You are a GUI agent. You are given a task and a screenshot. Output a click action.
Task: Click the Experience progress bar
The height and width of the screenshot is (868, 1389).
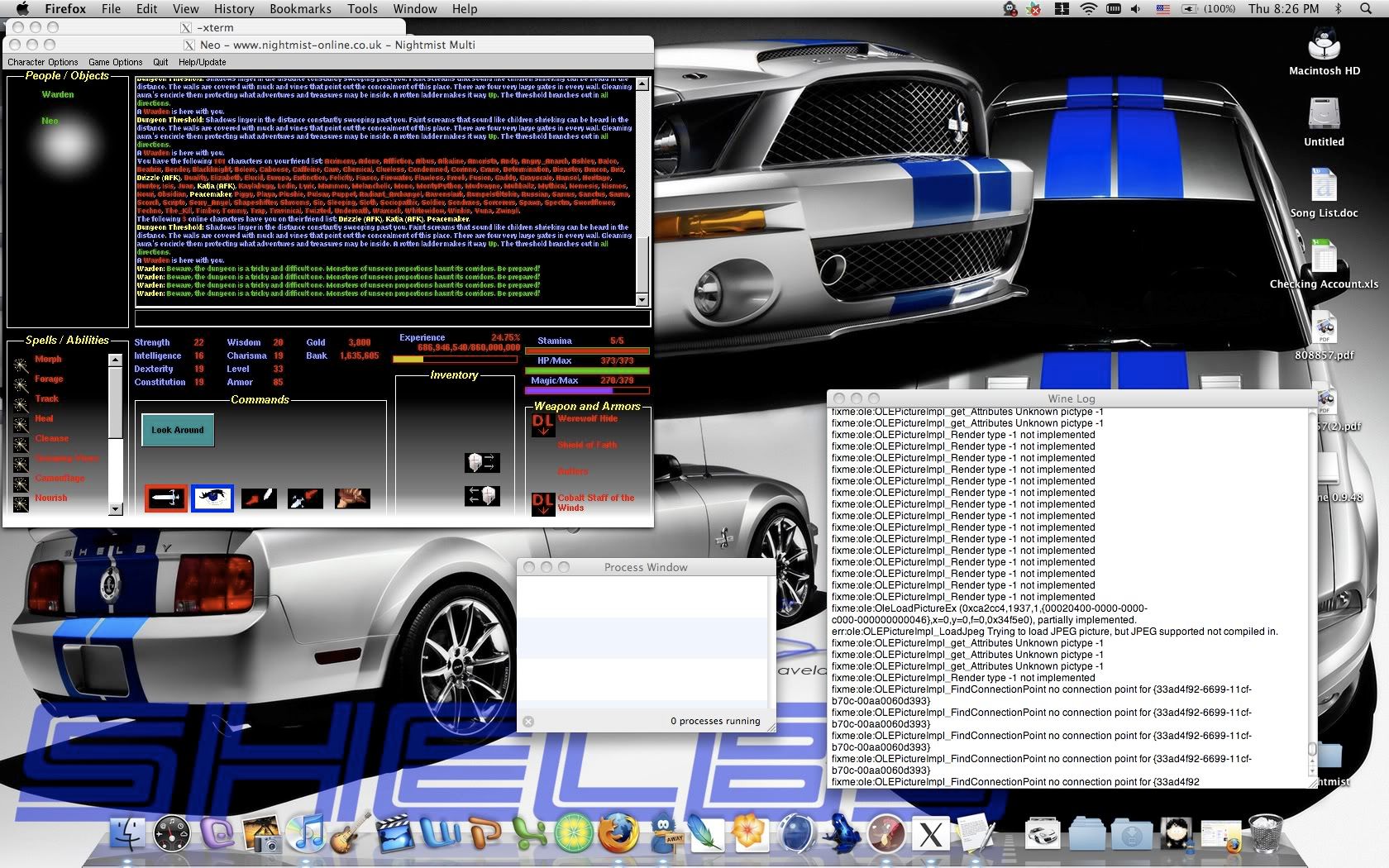pyautogui.click(x=456, y=360)
